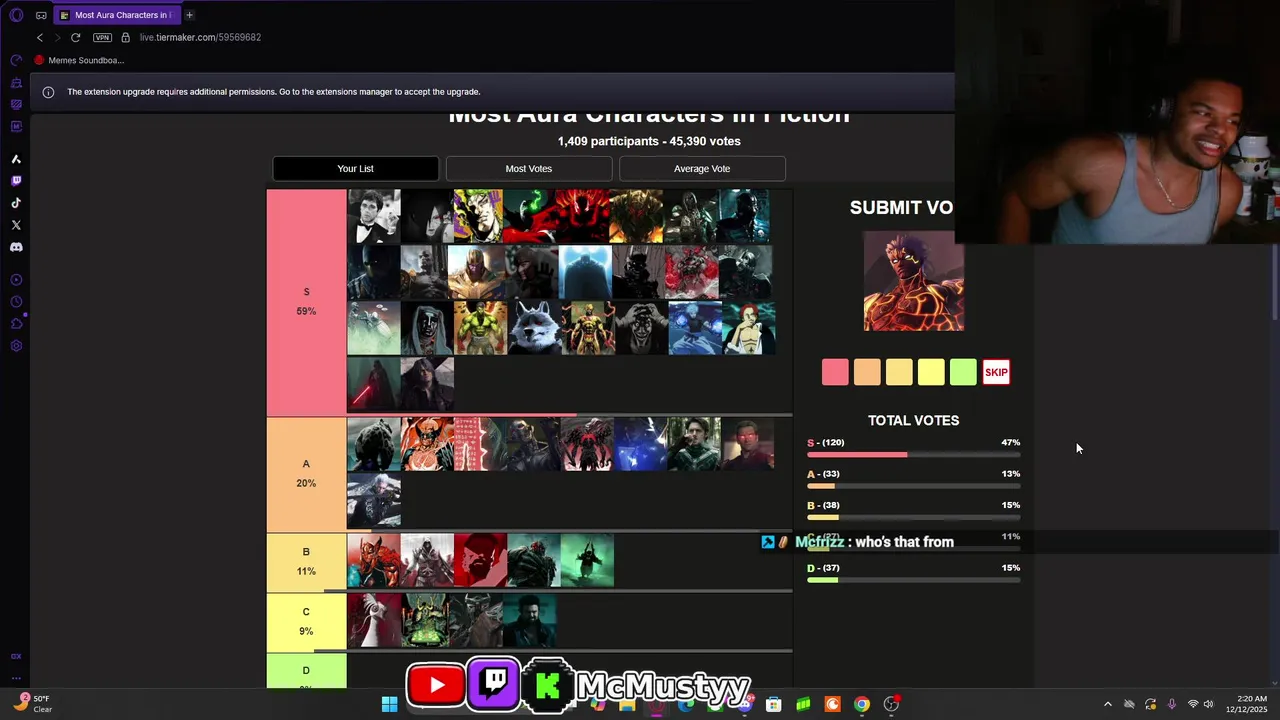The image size is (1280, 720).
Task: Open Chrome from the taskbar
Action: point(861,704)
